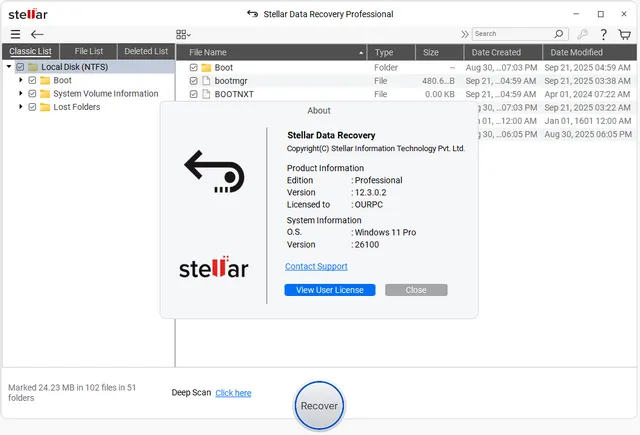
Task: Expand System Volume Information node
Action: pos(20,94)
